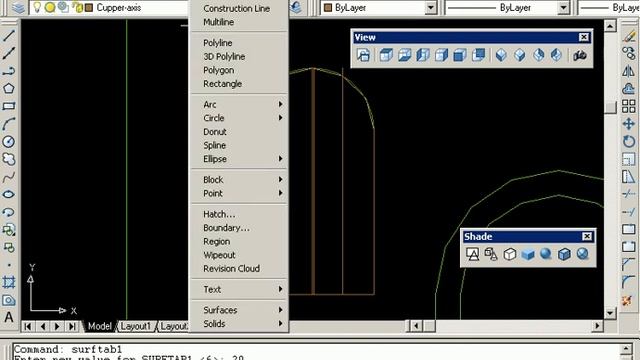This screenshot has width=640, height=360.
Task: Switch to SW Isometric view
Action: 501,55
